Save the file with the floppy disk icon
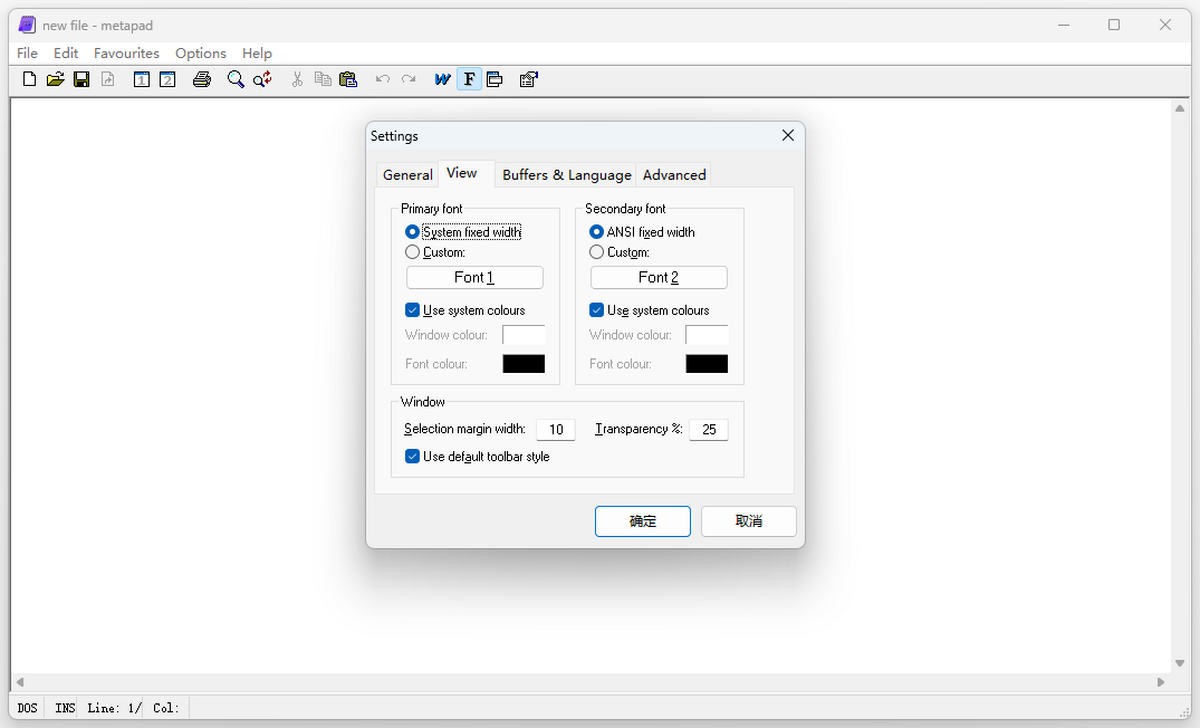 (x=82, y=80)
